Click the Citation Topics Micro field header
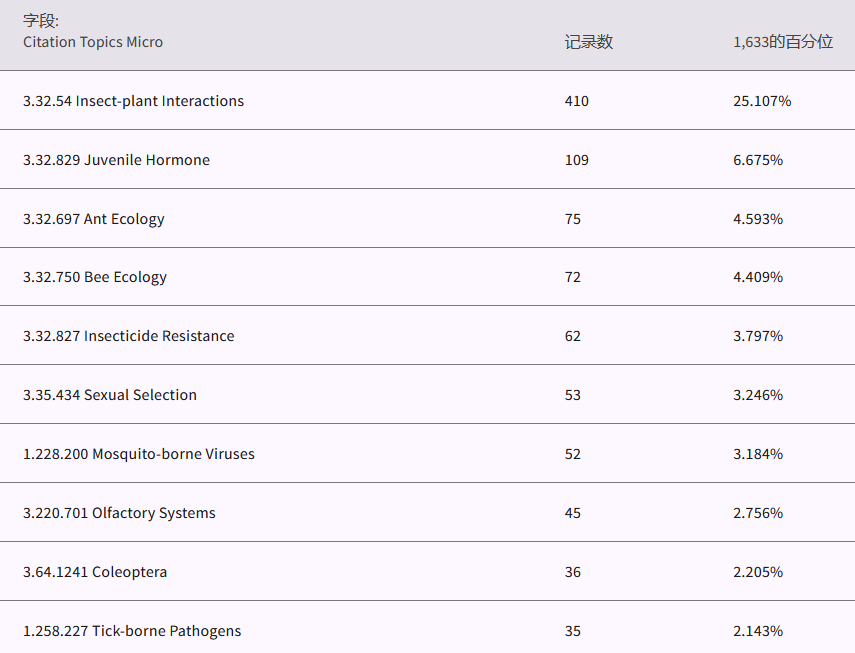855x653 pixels. pyautogui.click(x=93, y=42)
